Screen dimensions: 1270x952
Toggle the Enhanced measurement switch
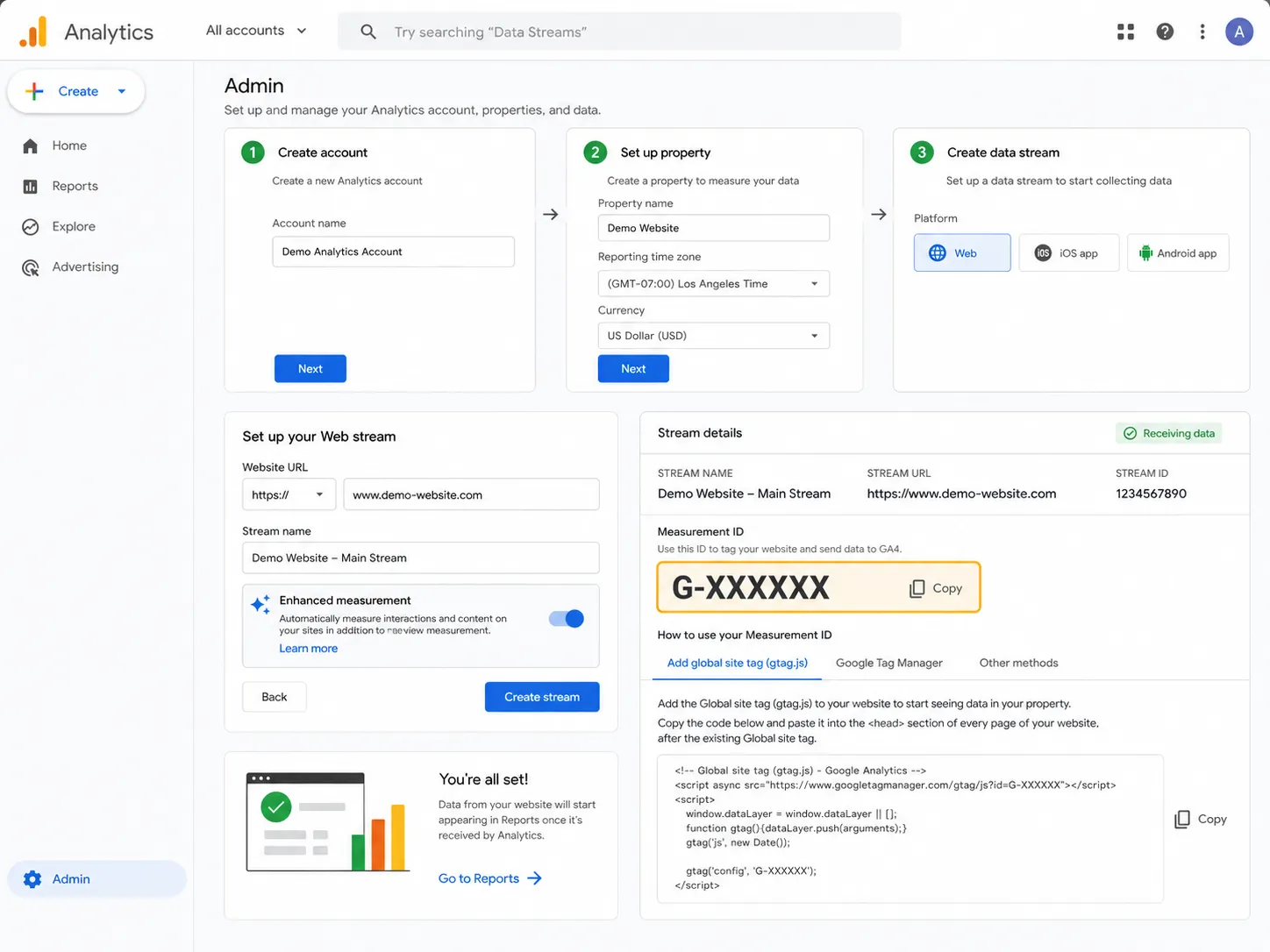[x=567, y=619]
